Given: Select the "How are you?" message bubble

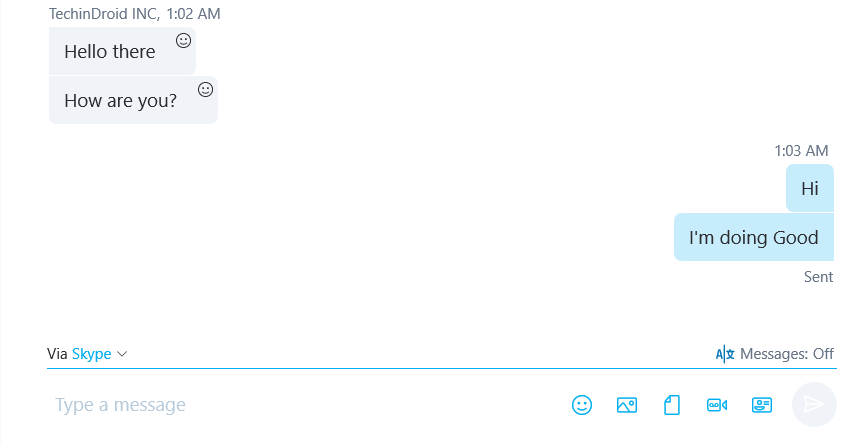Looking at the screenshot, I should point(134,100).
